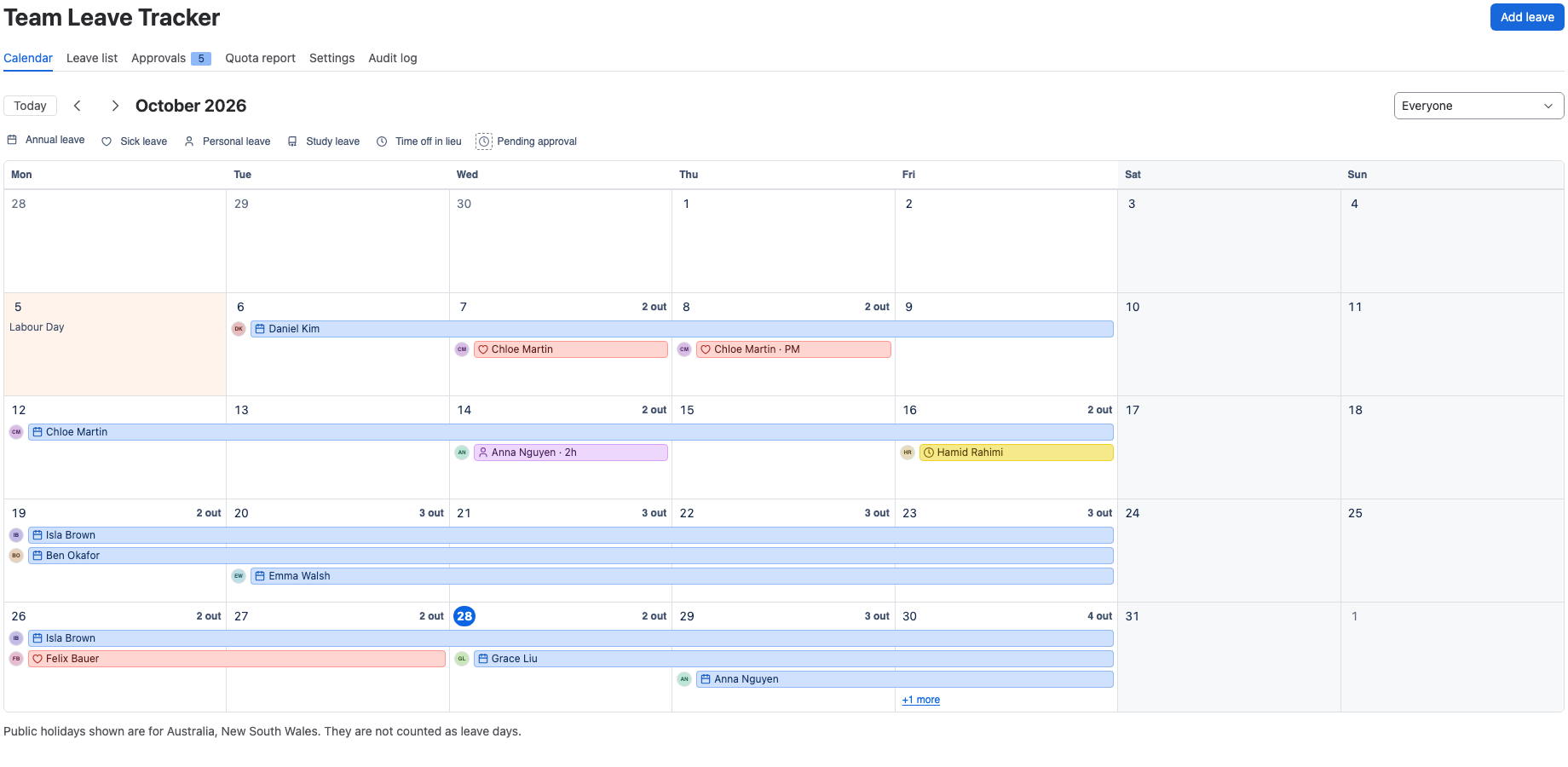1568x767 pixels.
Task: Click Chloe Martin's CM avatar on October 12
Action: (x=16, y=432)
